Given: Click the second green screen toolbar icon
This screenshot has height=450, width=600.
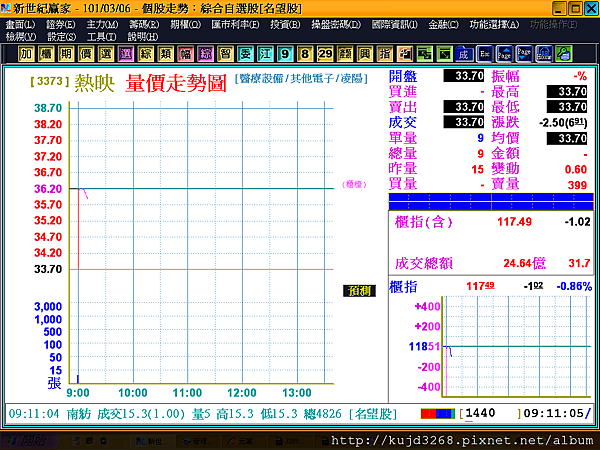Looking at the screenshot, I should (x=444, y=54).
